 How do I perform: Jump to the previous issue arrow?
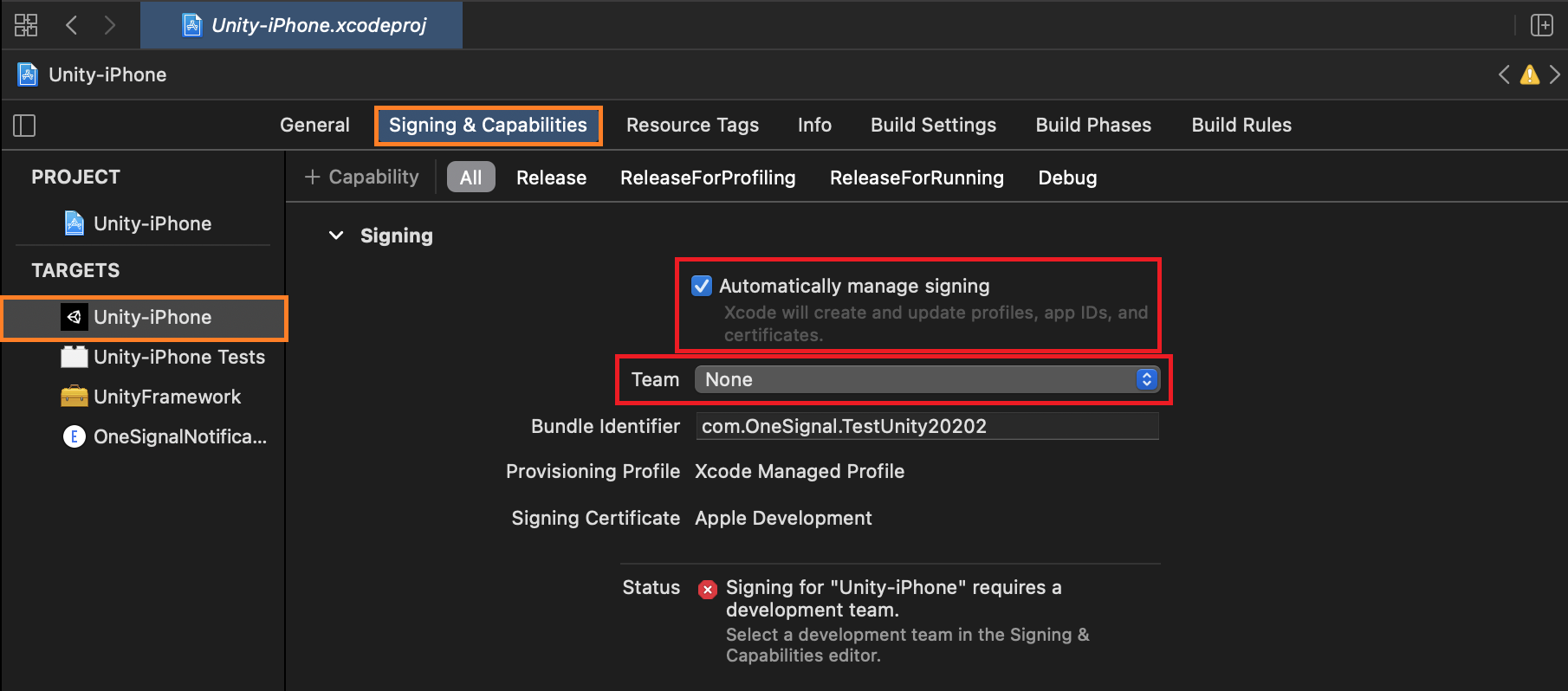(1504, 74)
